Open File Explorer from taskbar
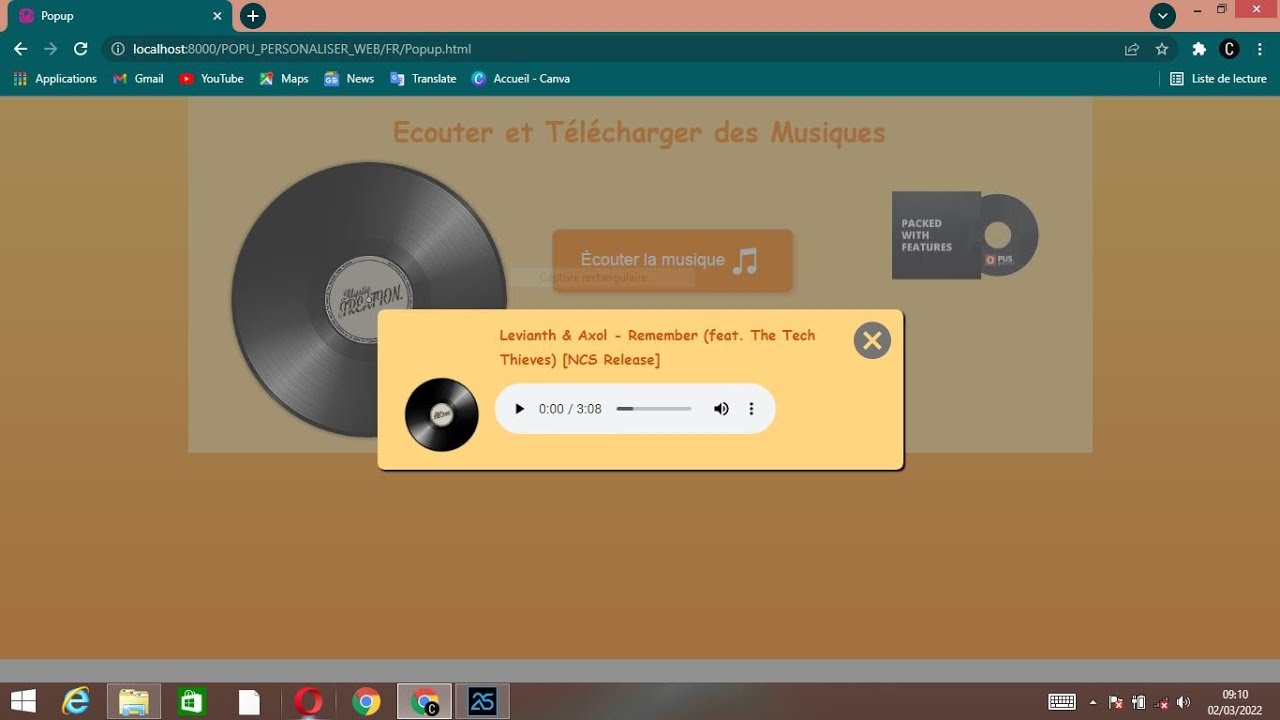Image resolution: width=1280 pixels, height=720 pixels. pyautogui.click(x=134, y=702)
